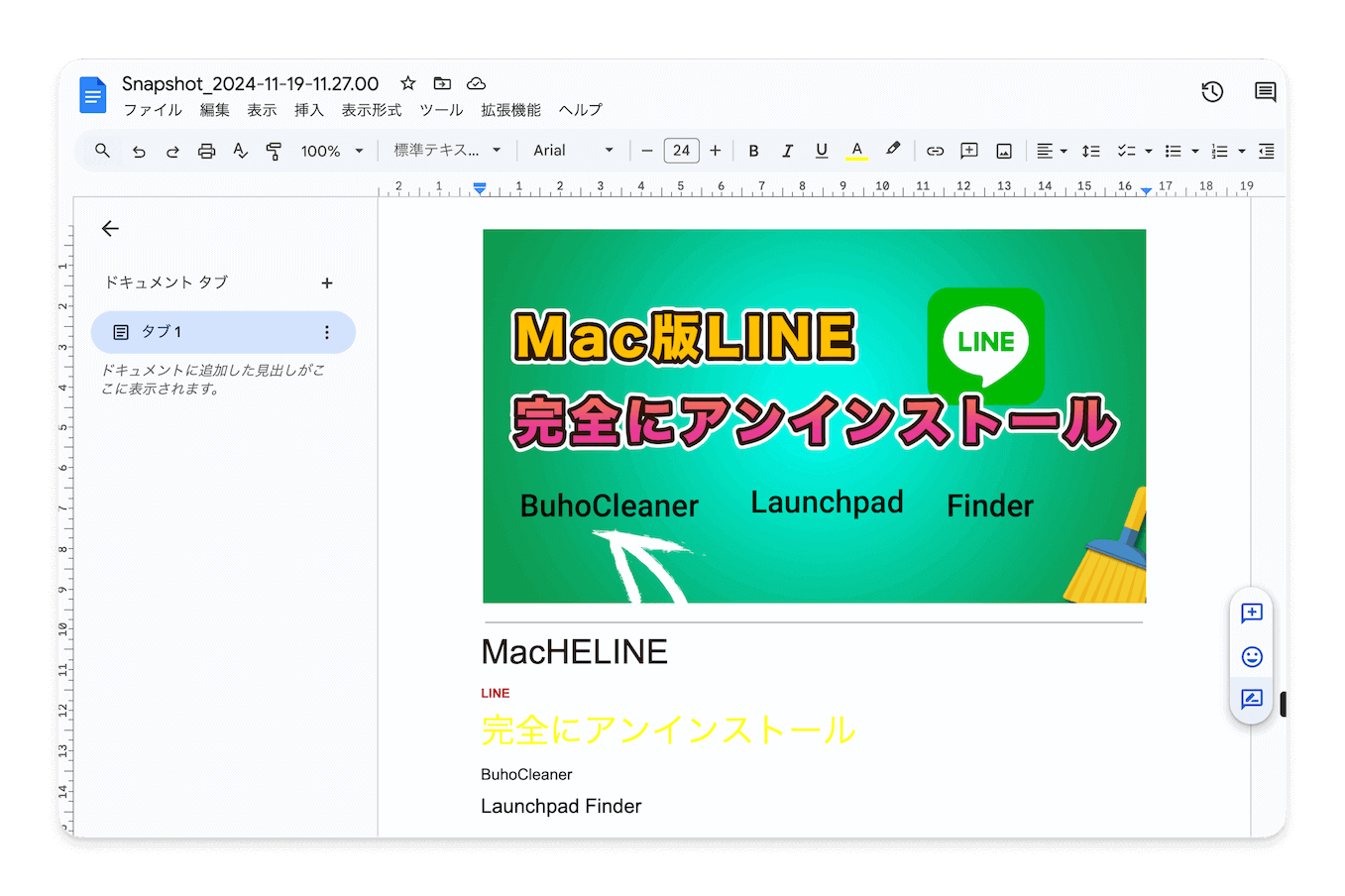Add comment from side floating button
Viewport: 1345px width, 896px height.
(1252, 613)
